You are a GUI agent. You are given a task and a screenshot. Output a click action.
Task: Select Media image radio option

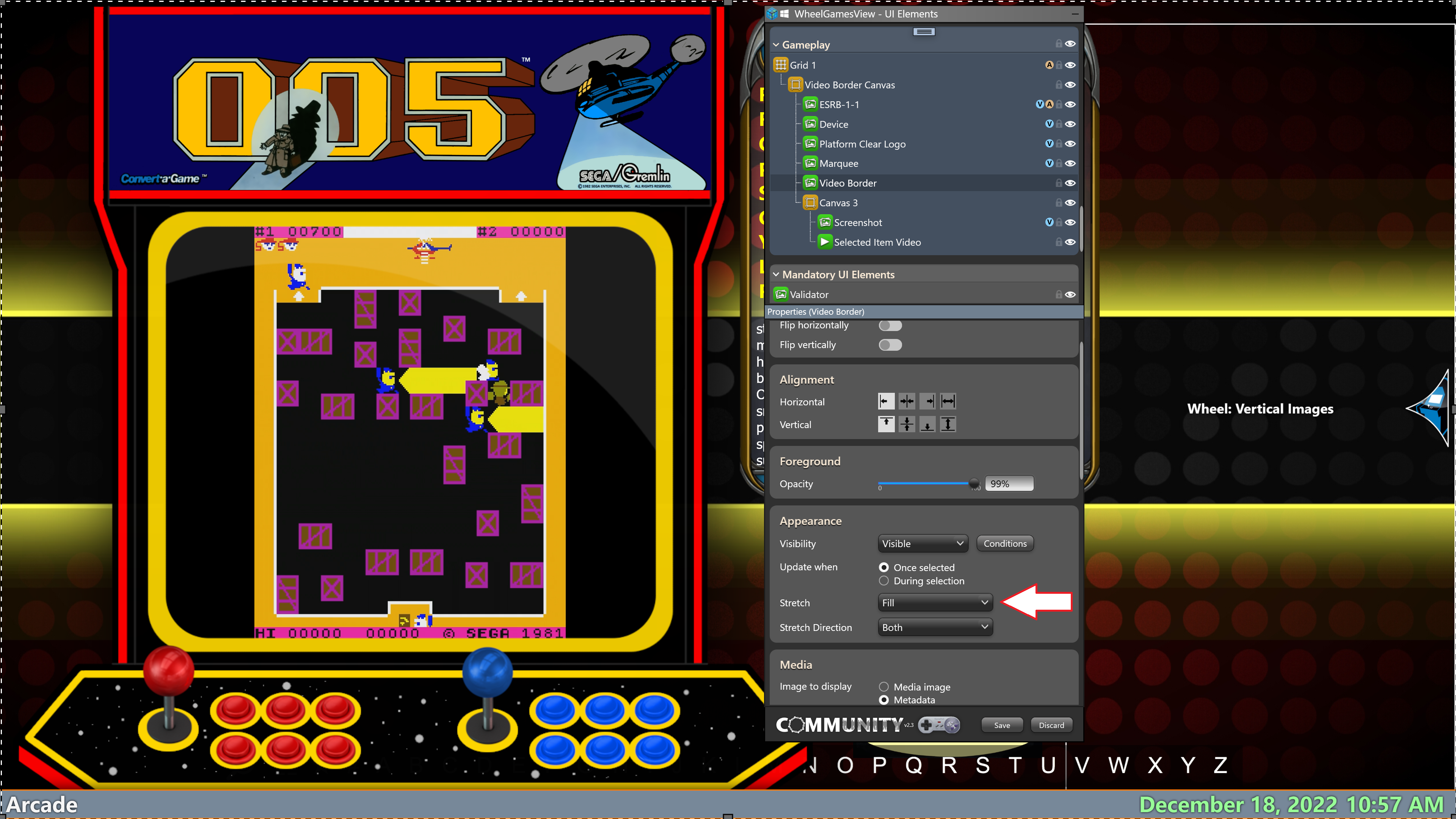tap(884, 687)
